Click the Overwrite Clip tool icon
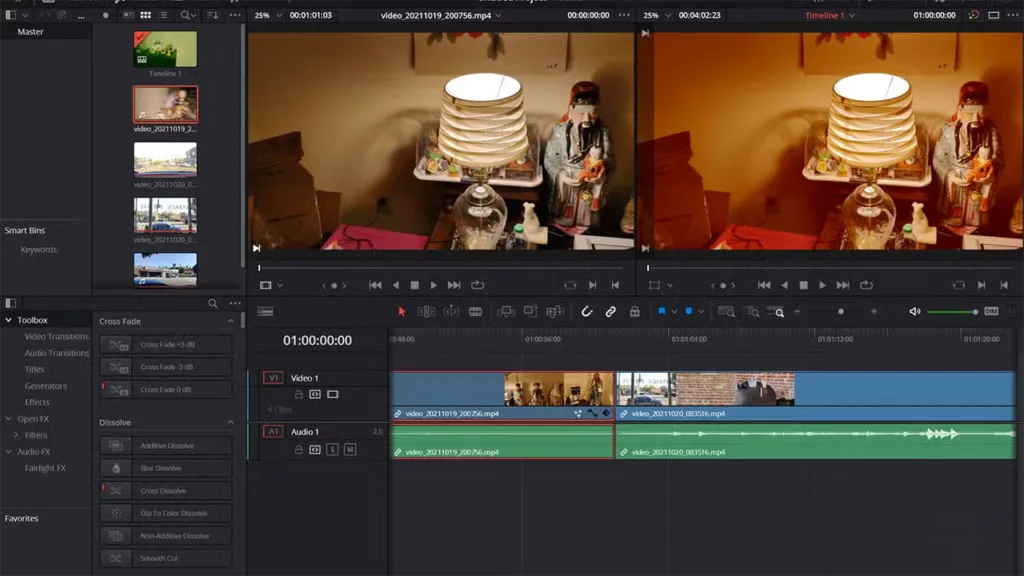This screenshot has width=1024, height=576. point(530,312)
